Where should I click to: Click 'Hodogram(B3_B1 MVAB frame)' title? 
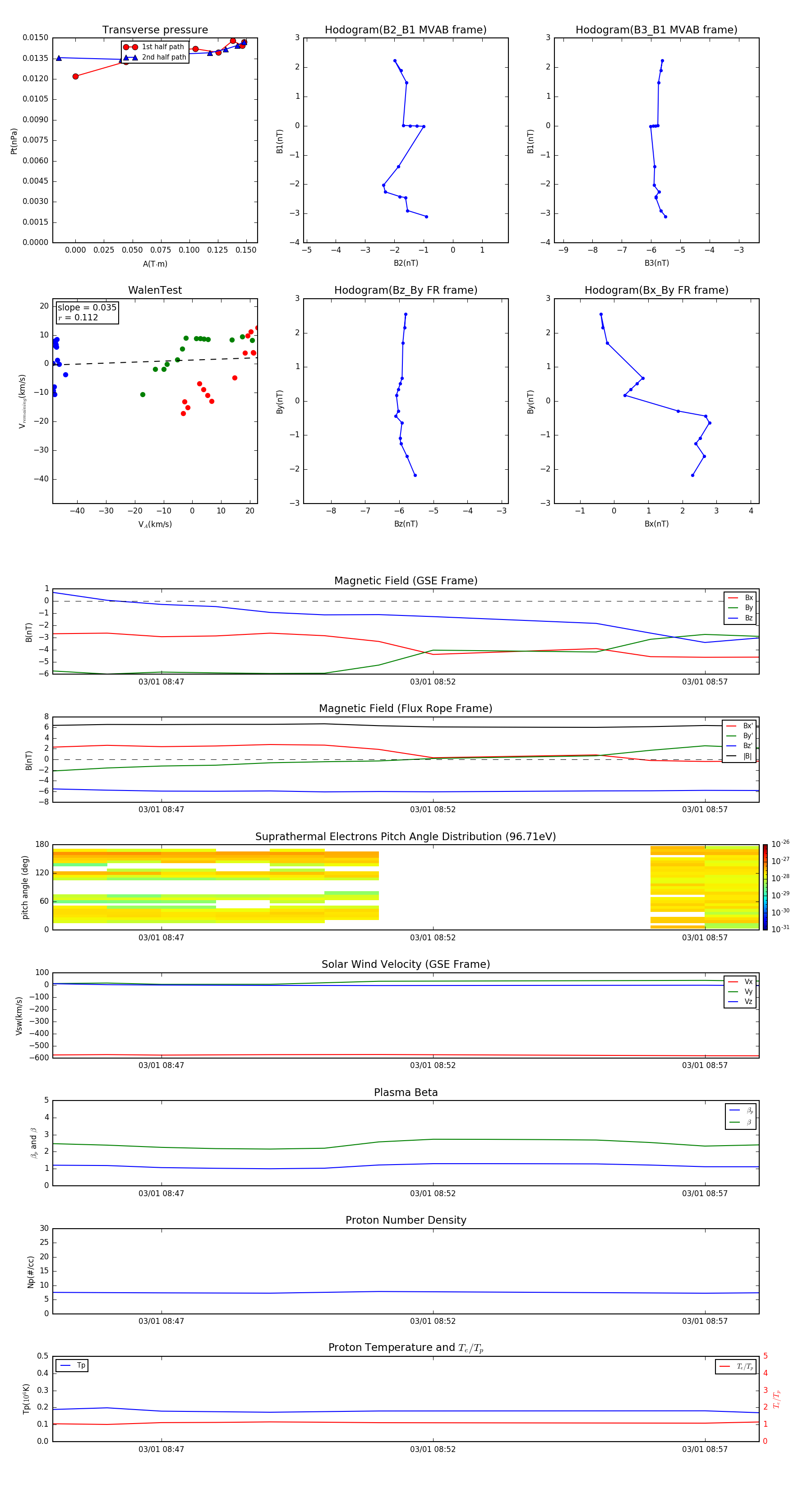tap(656, 30)
